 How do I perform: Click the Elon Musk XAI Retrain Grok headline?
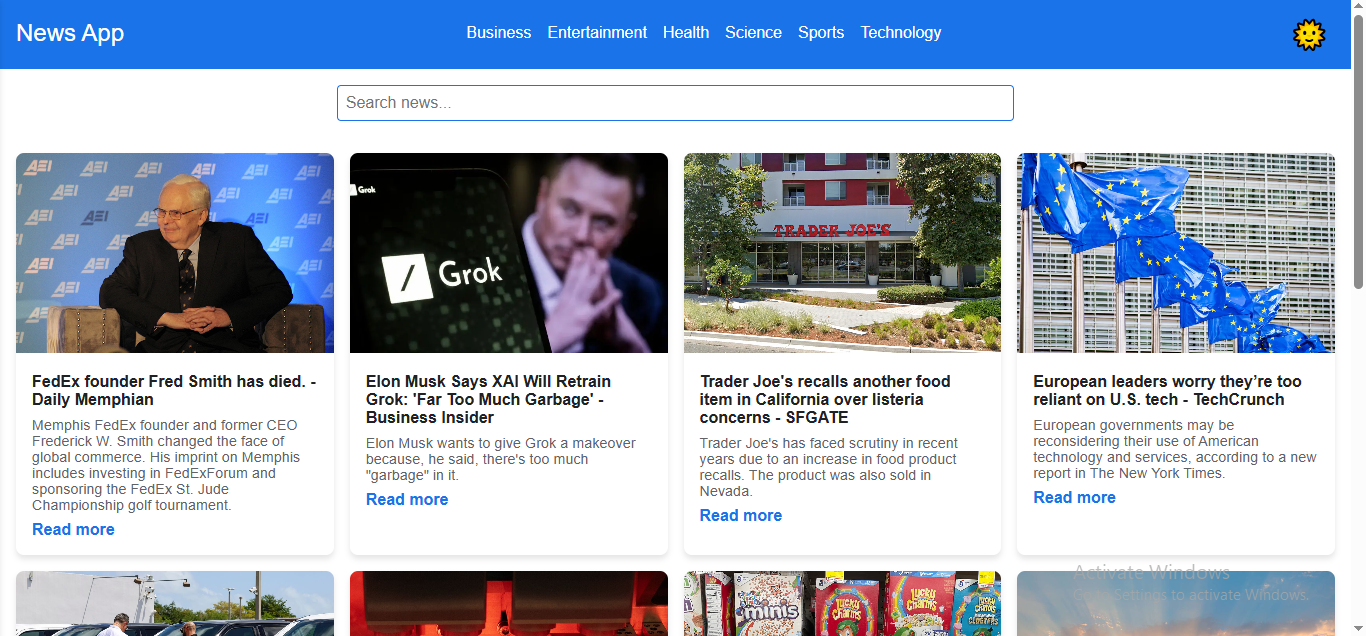coord(488,400)
